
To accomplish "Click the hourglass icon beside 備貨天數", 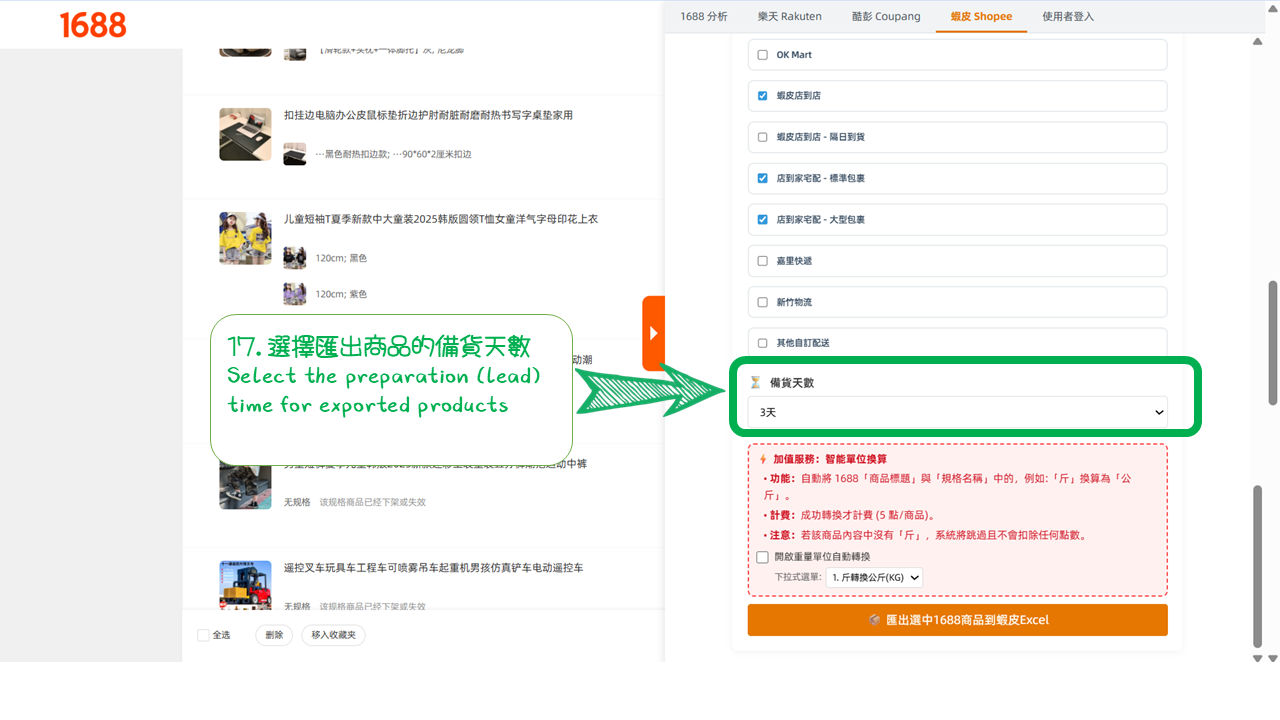I will point(756,381).
